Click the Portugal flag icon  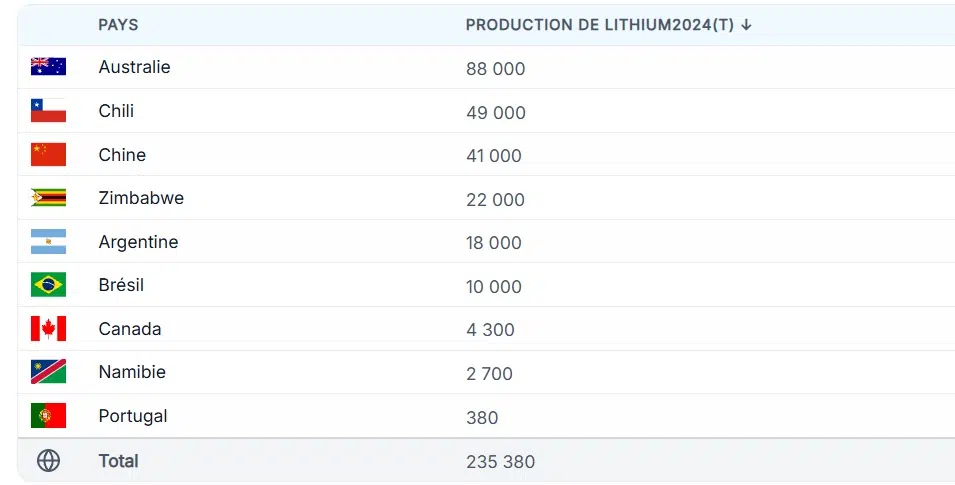pyautogui.click(x=48, y=416)
